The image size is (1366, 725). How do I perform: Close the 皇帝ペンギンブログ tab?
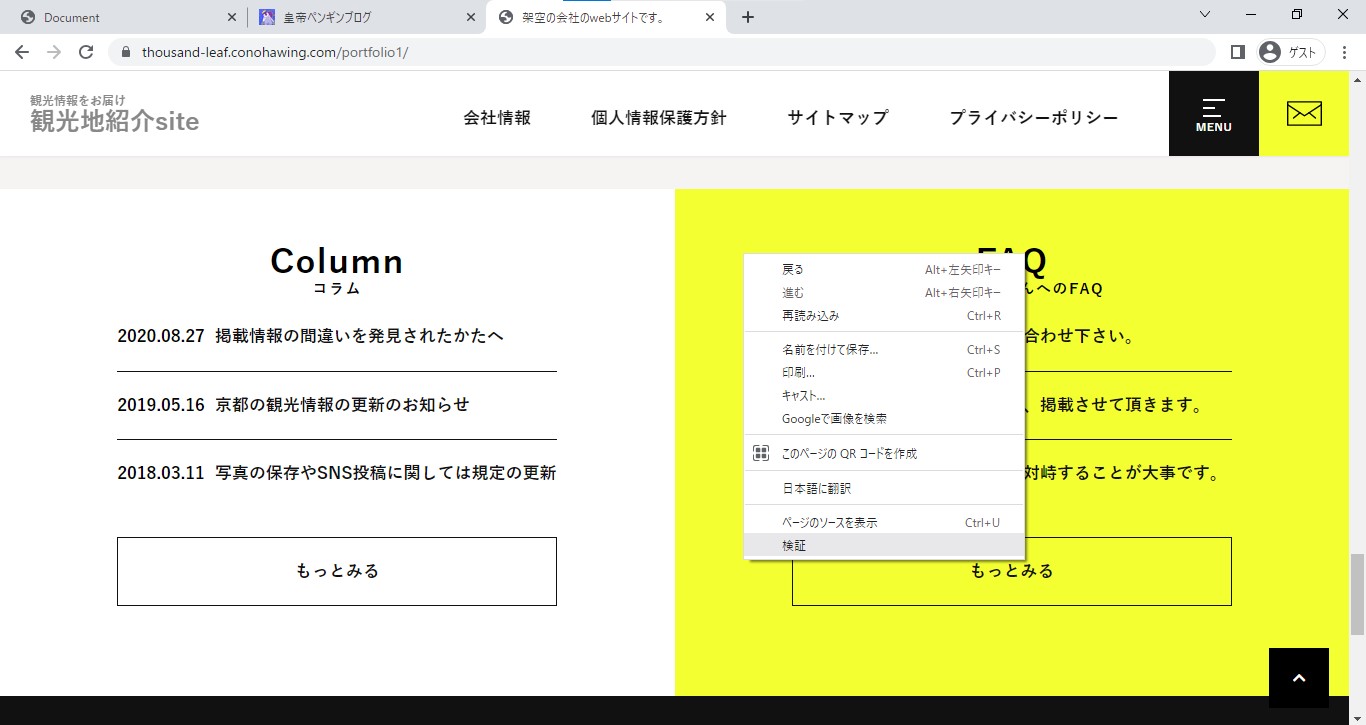pos(471,17)
